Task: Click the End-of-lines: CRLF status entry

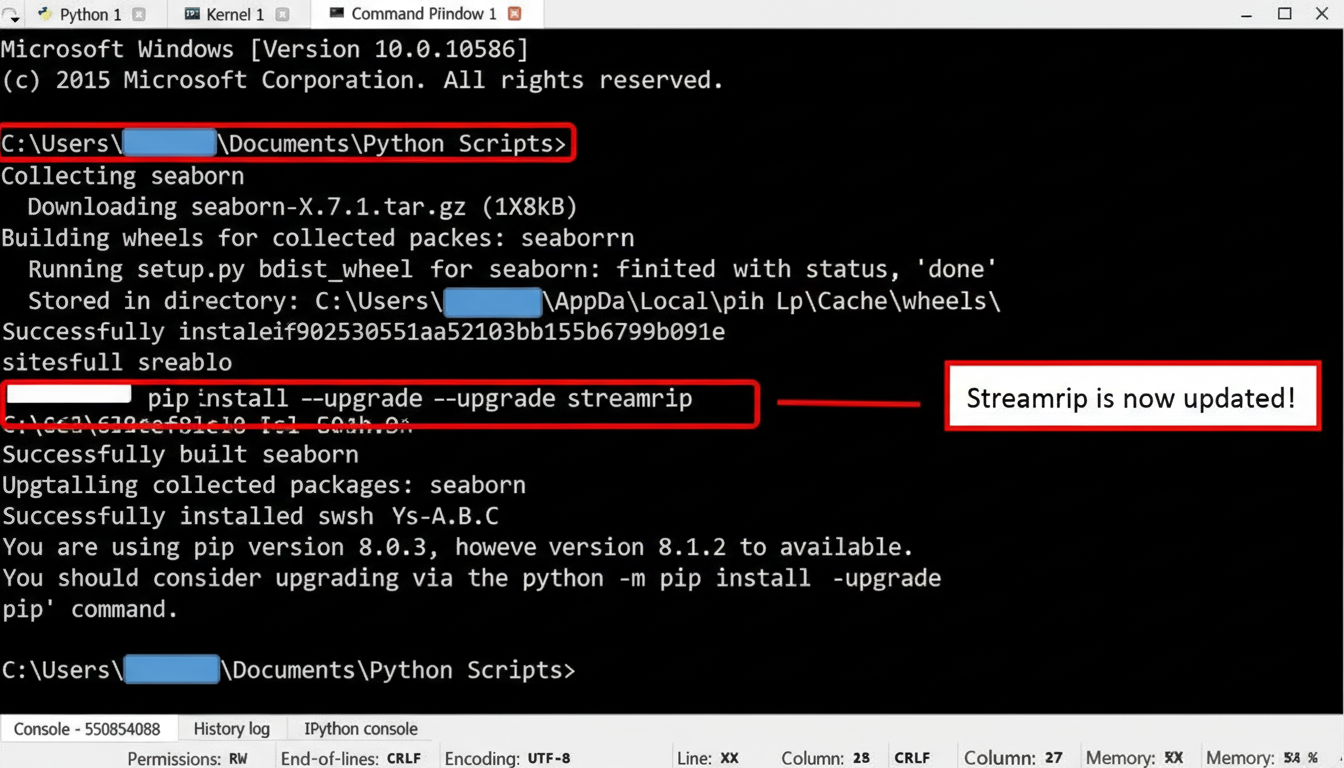Action: pyautogui.click(x=351, y=758)
